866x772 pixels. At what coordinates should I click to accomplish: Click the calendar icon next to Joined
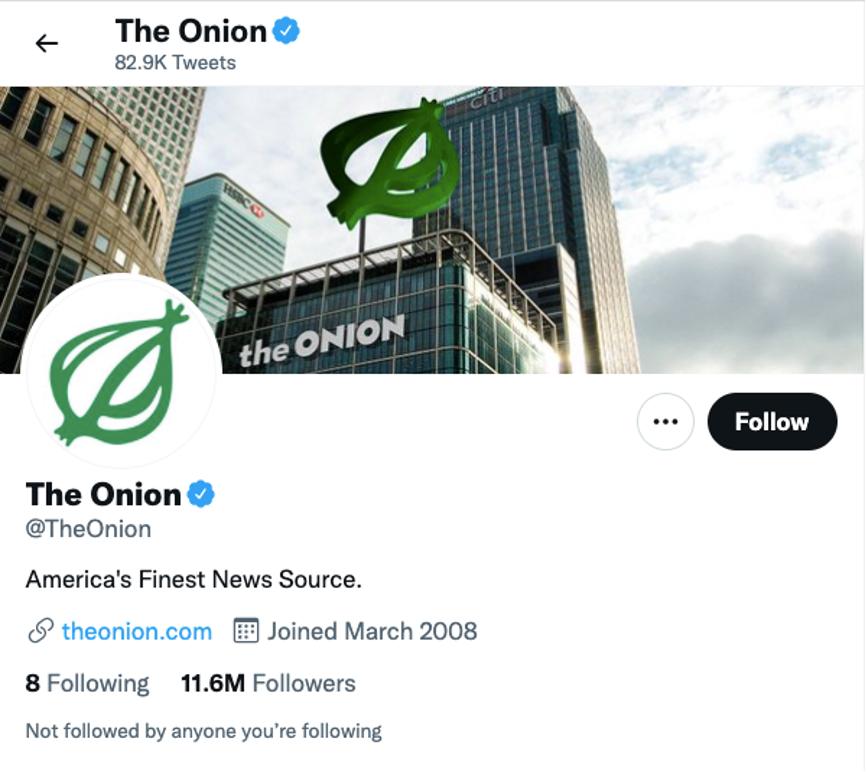point(245,631)
